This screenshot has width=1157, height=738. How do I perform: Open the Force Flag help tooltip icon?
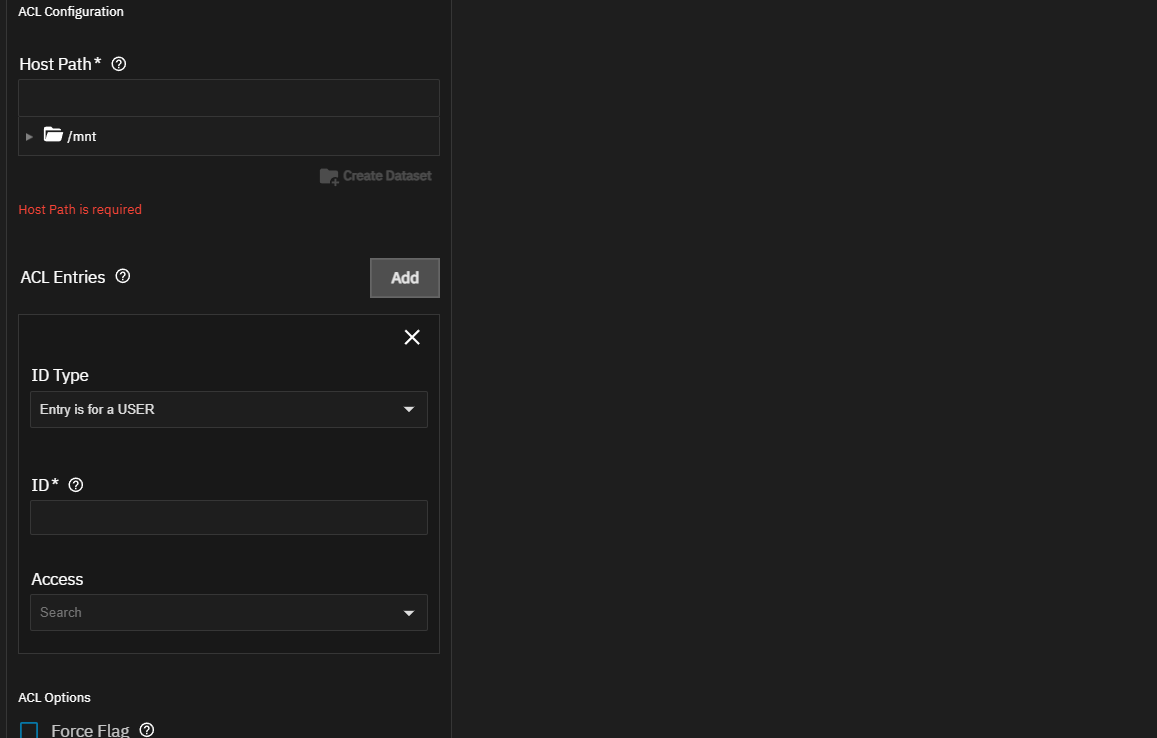[147, 730]
